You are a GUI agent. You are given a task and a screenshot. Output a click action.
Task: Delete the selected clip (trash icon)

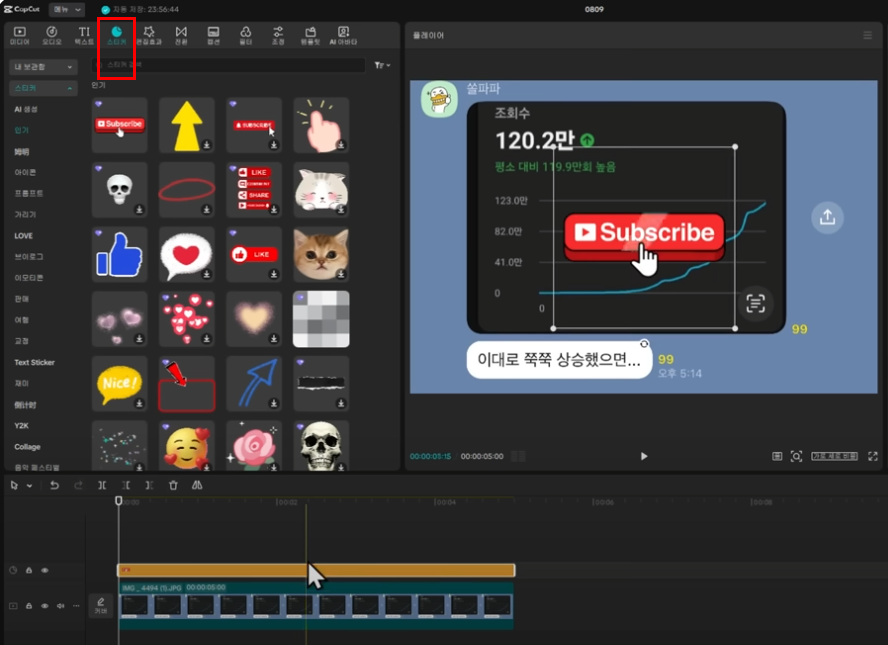tap(173, 485)
